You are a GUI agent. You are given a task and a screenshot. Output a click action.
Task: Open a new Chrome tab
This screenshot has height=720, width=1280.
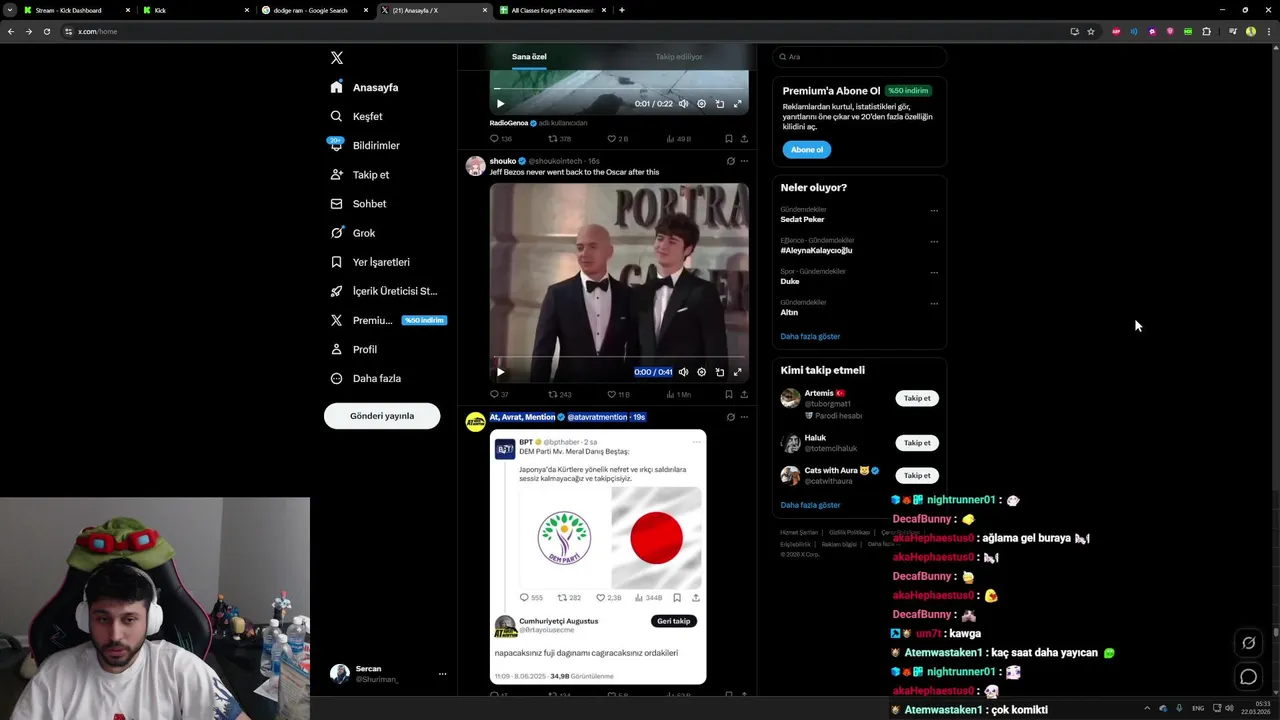622,10
